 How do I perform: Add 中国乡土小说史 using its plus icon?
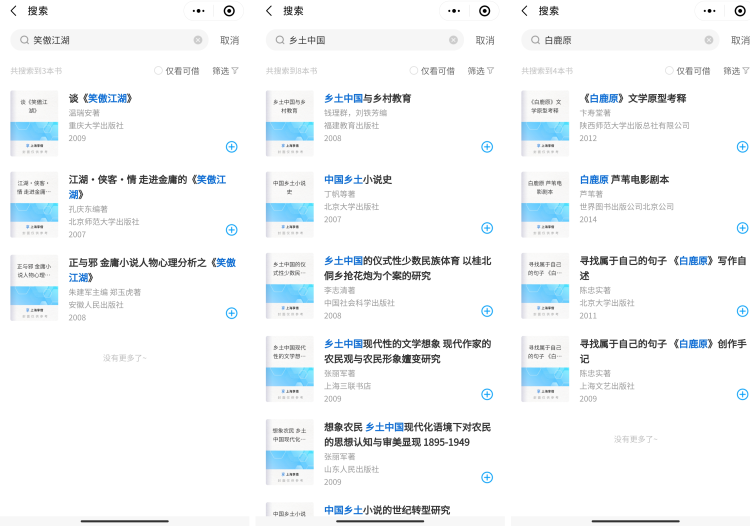(x=487, y=228)
